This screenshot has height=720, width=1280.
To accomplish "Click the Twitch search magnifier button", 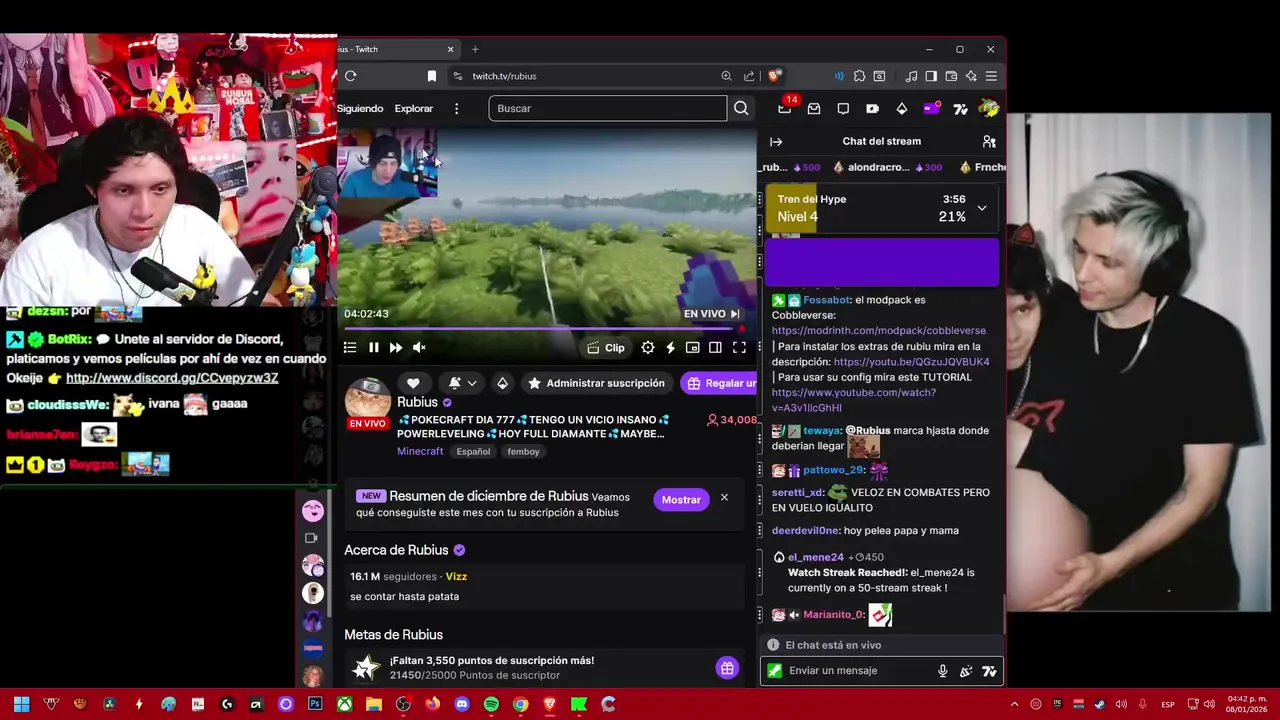I will [741, 108].
